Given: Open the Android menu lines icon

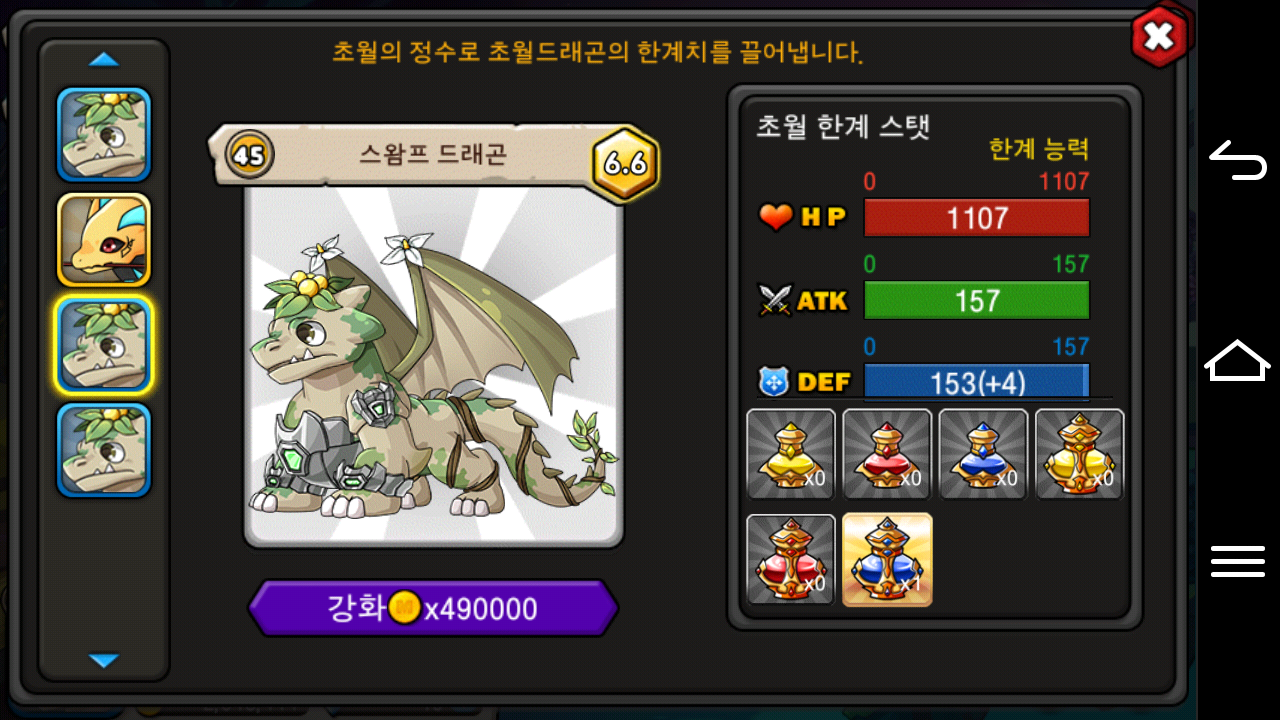Looking at the screenshot, I should pos(1238,561).
